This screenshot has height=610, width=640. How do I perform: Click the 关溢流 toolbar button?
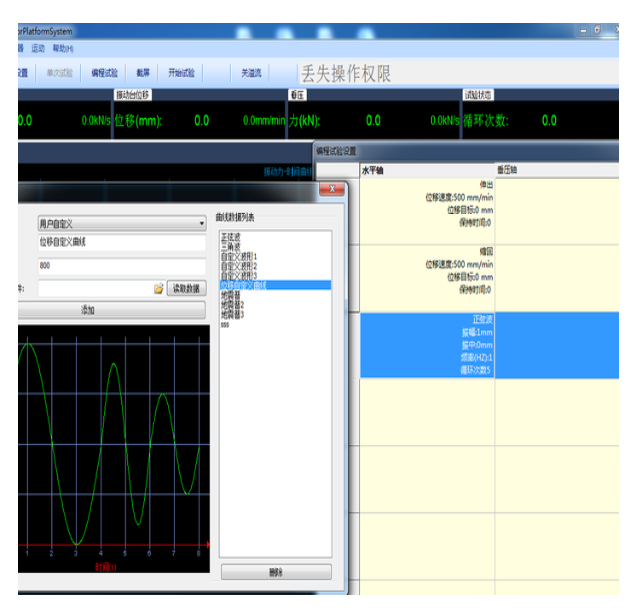250,73
